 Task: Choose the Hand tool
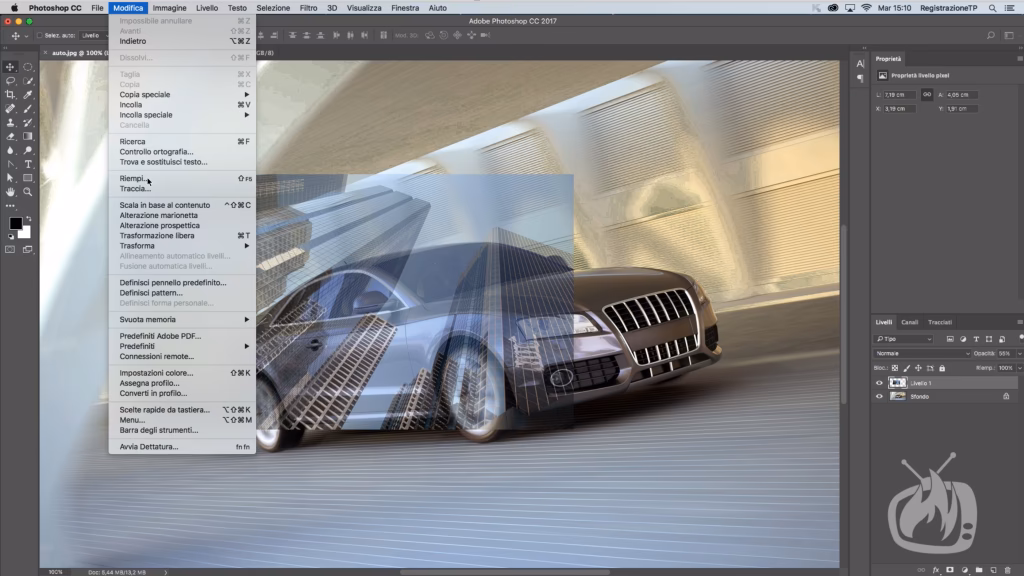(11, 191)
